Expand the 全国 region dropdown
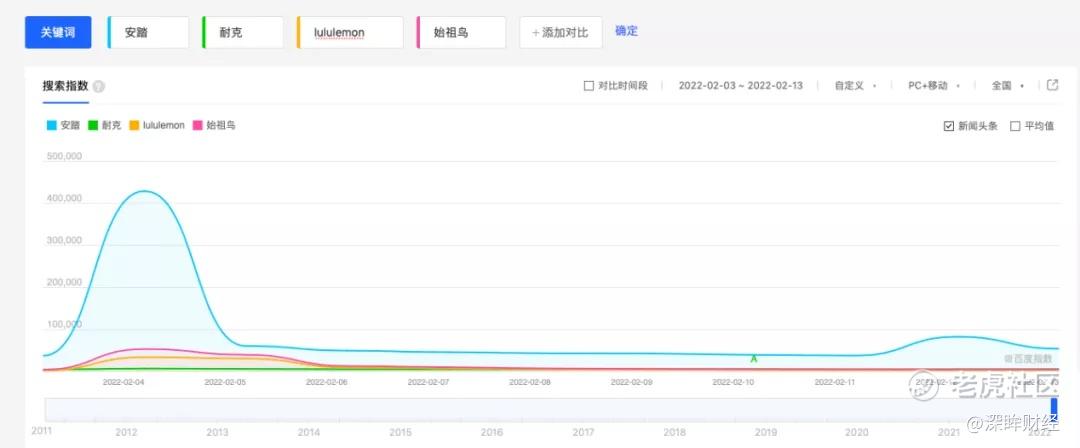 coord(1008,86)
